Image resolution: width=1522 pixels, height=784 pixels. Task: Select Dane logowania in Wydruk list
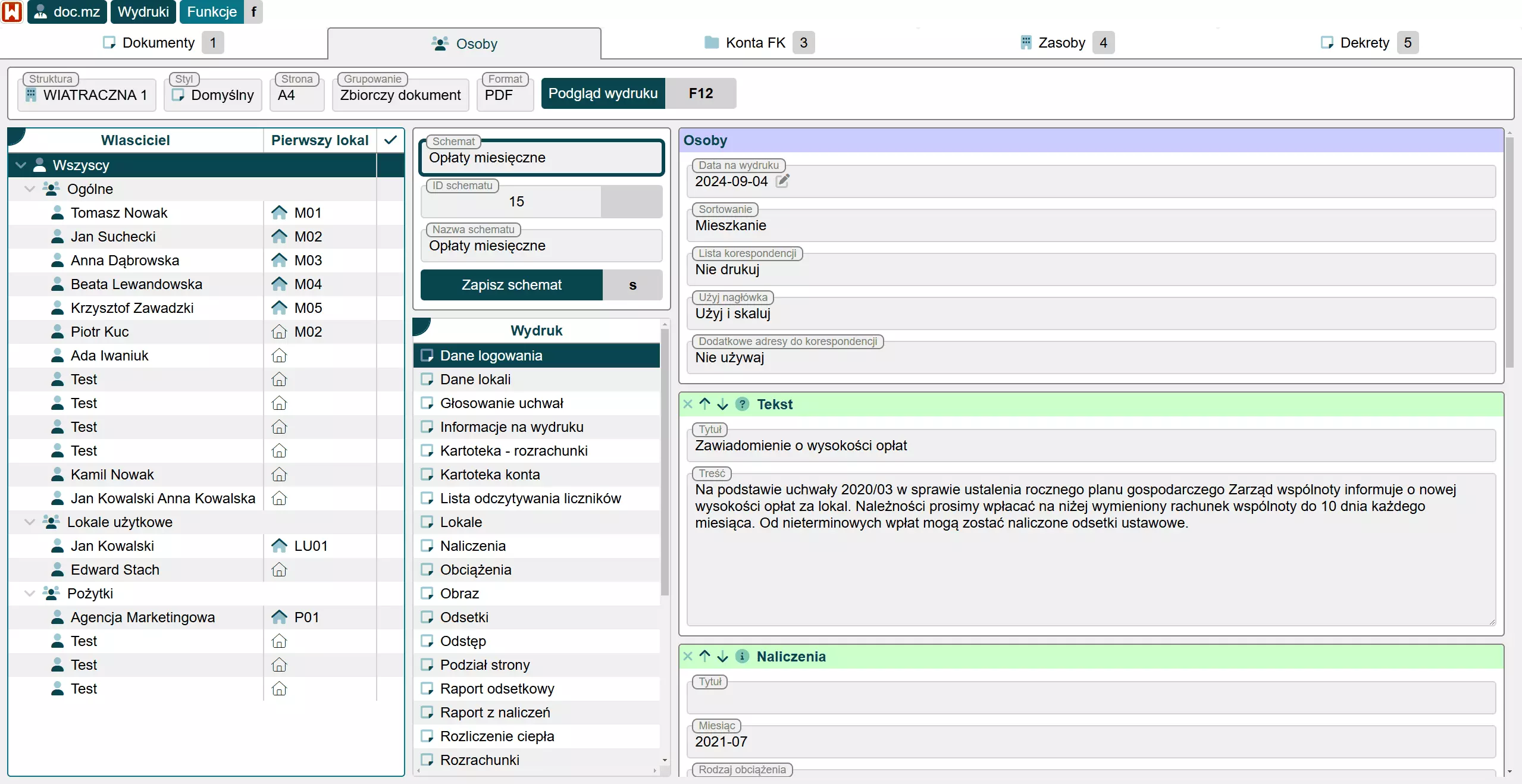[x=536, y=356]
